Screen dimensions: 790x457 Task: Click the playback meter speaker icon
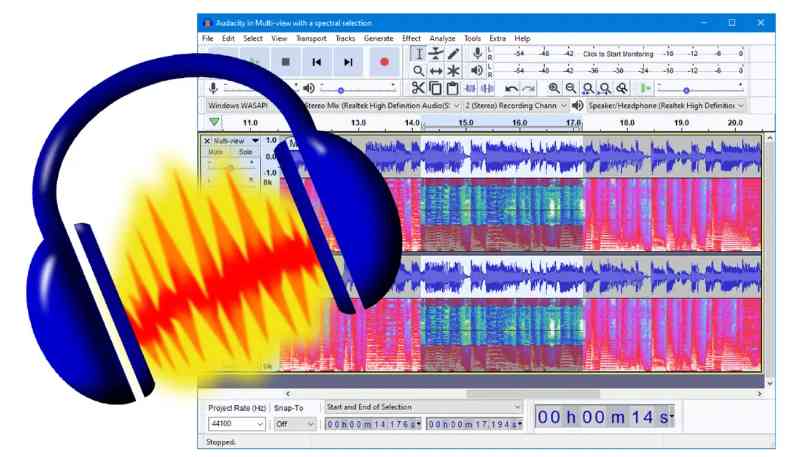tap(477, 70)
